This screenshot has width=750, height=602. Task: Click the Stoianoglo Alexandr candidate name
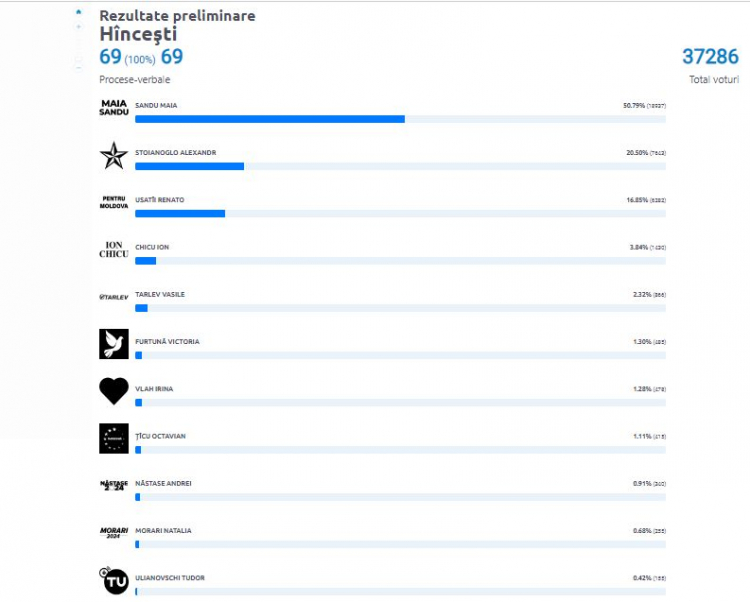[x=176, y=153]
